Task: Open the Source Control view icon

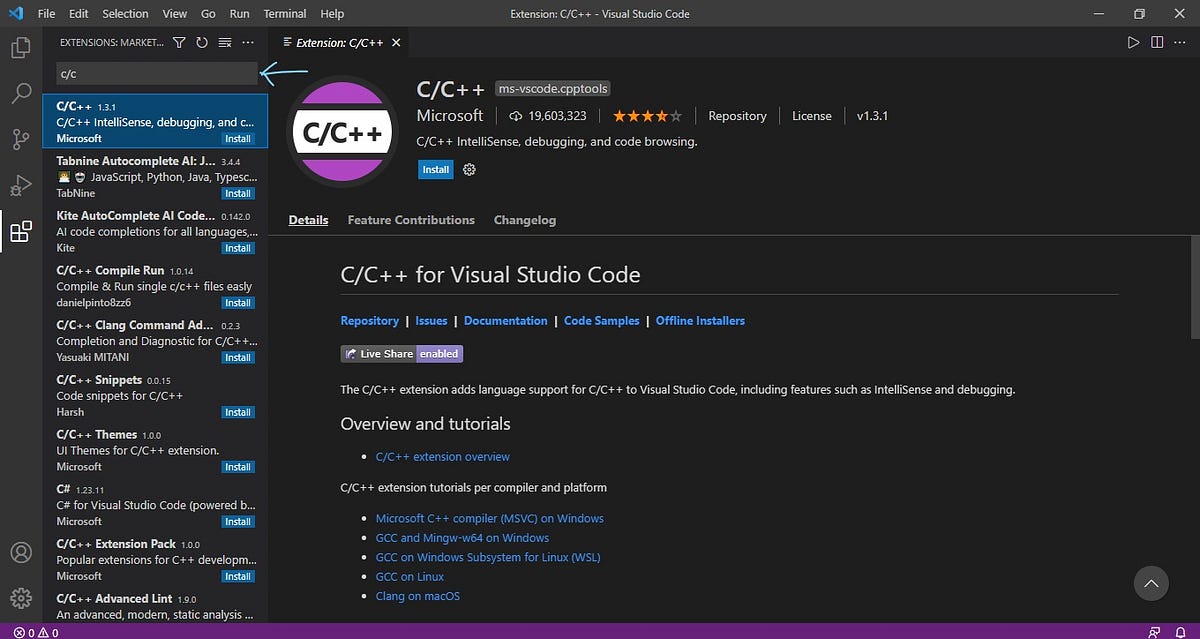Action: (x=20, y=139)
